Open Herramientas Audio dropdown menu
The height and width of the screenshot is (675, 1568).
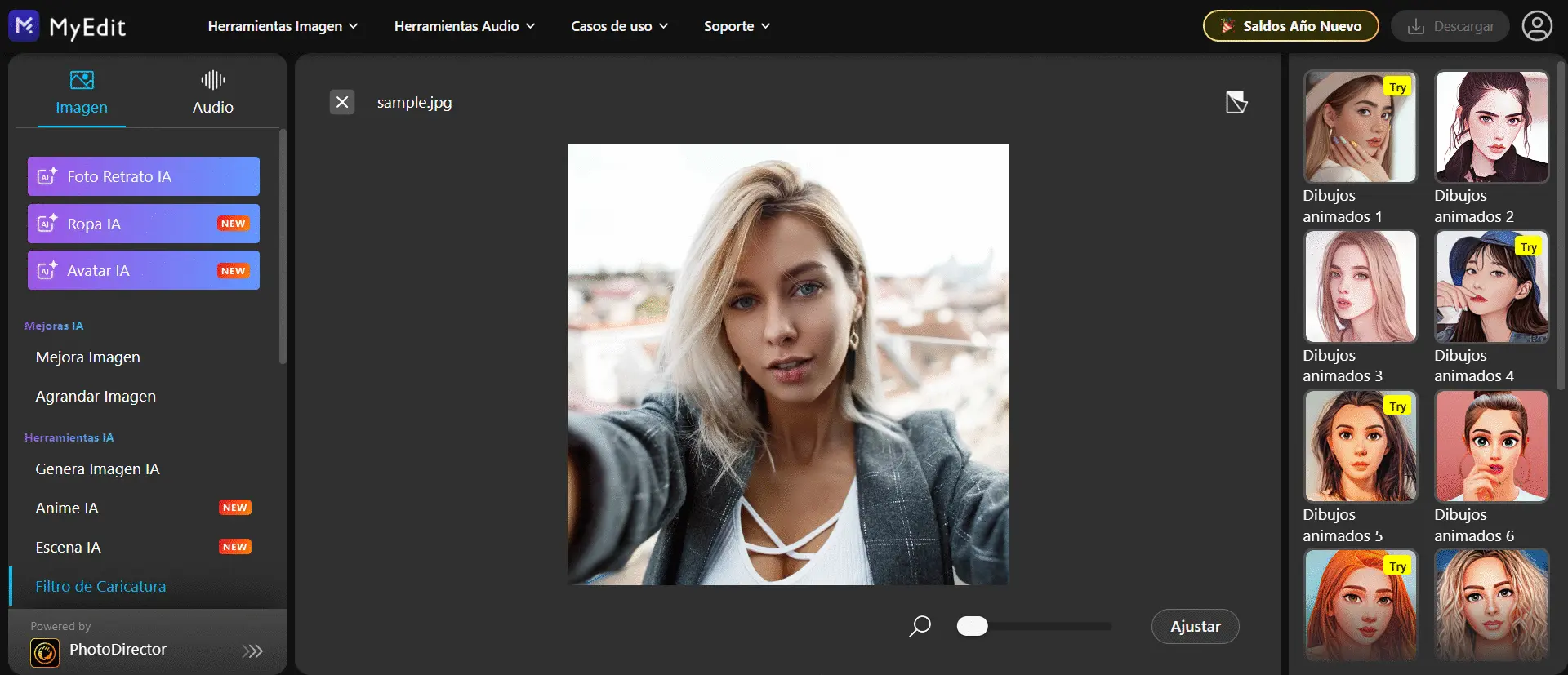pyautogui.click(x=465, y=26)
